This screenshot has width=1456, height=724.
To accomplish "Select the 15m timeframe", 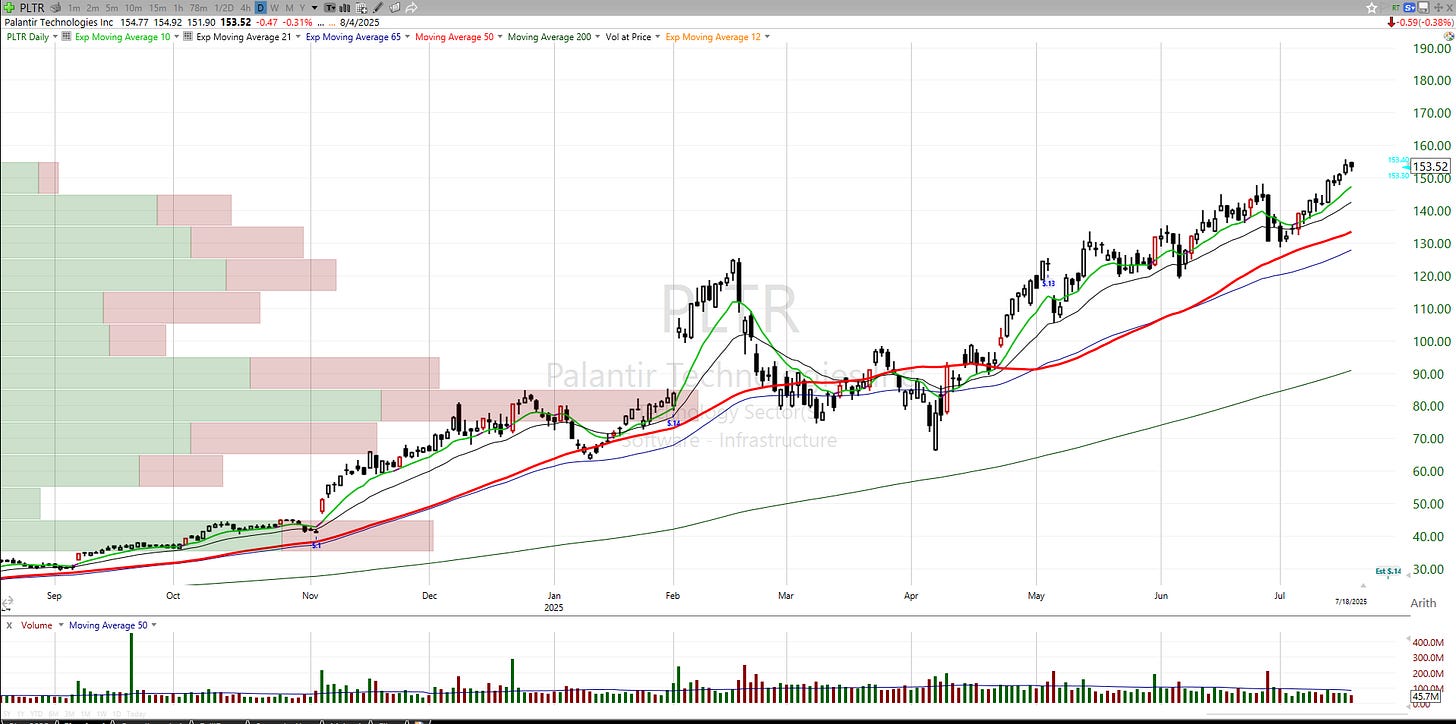I will 157,7.
